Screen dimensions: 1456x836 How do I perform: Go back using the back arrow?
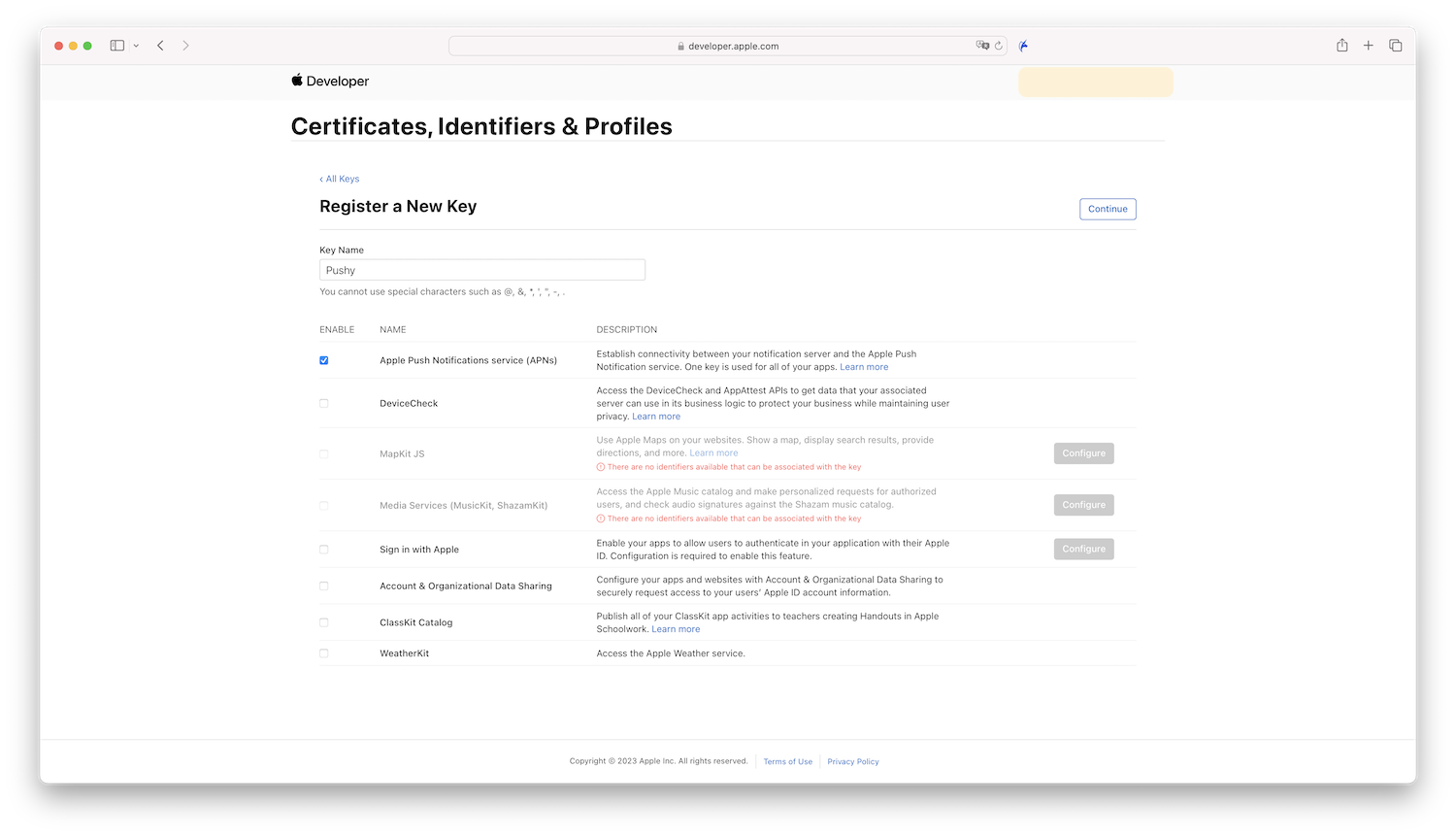coord(161,46)
